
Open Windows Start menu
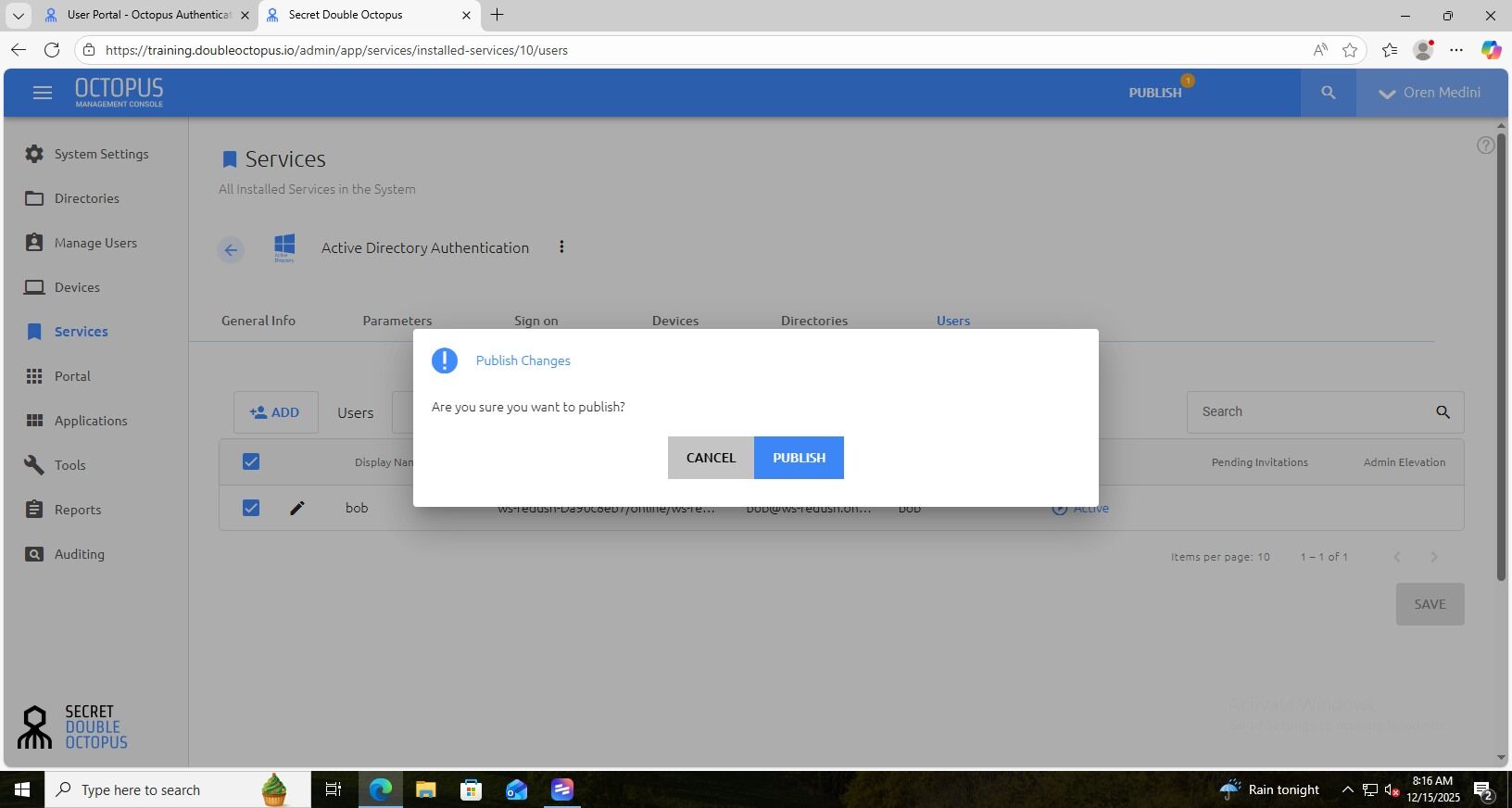(x=22, y=789)
